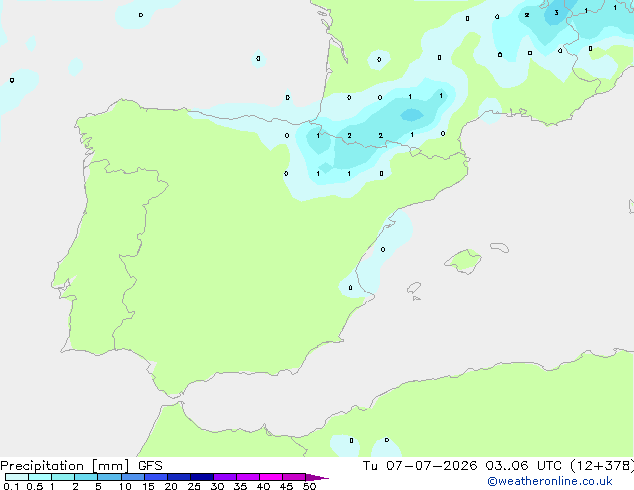Click the "Precipitation [mm] GFS" title text
The image size is (634, 490).
81,466
